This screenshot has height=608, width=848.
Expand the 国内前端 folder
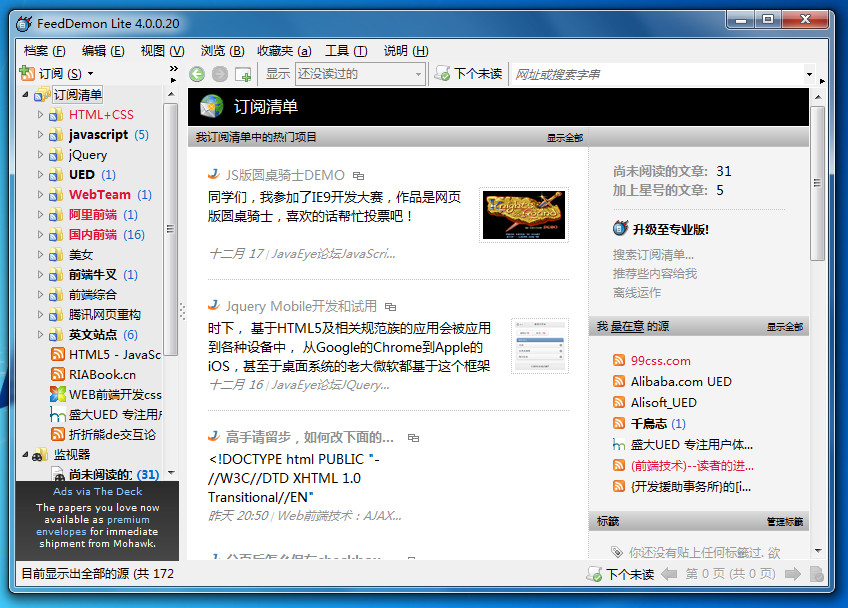[x=40, y=235]
